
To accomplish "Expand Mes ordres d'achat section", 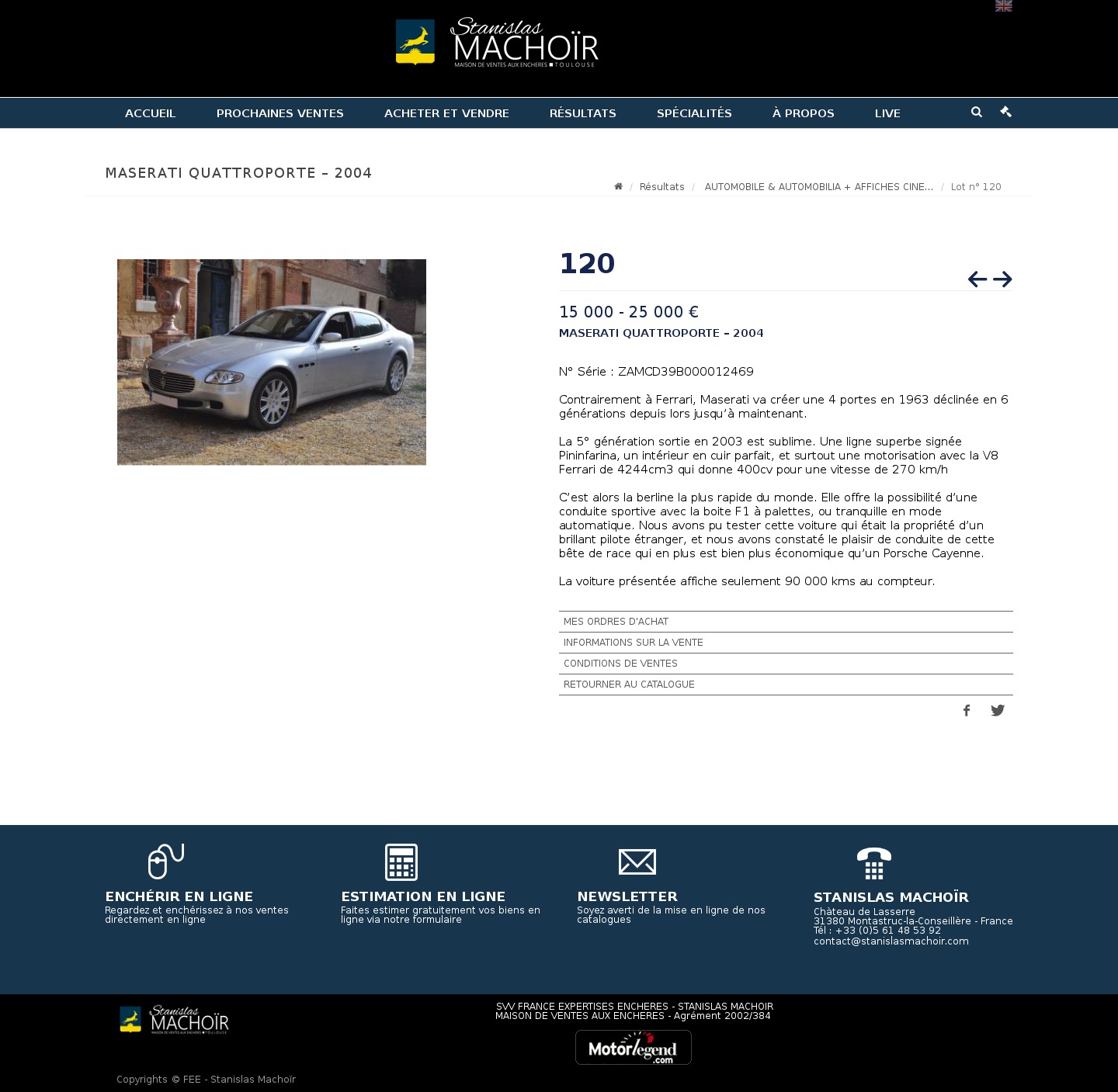I will (786, 622).
